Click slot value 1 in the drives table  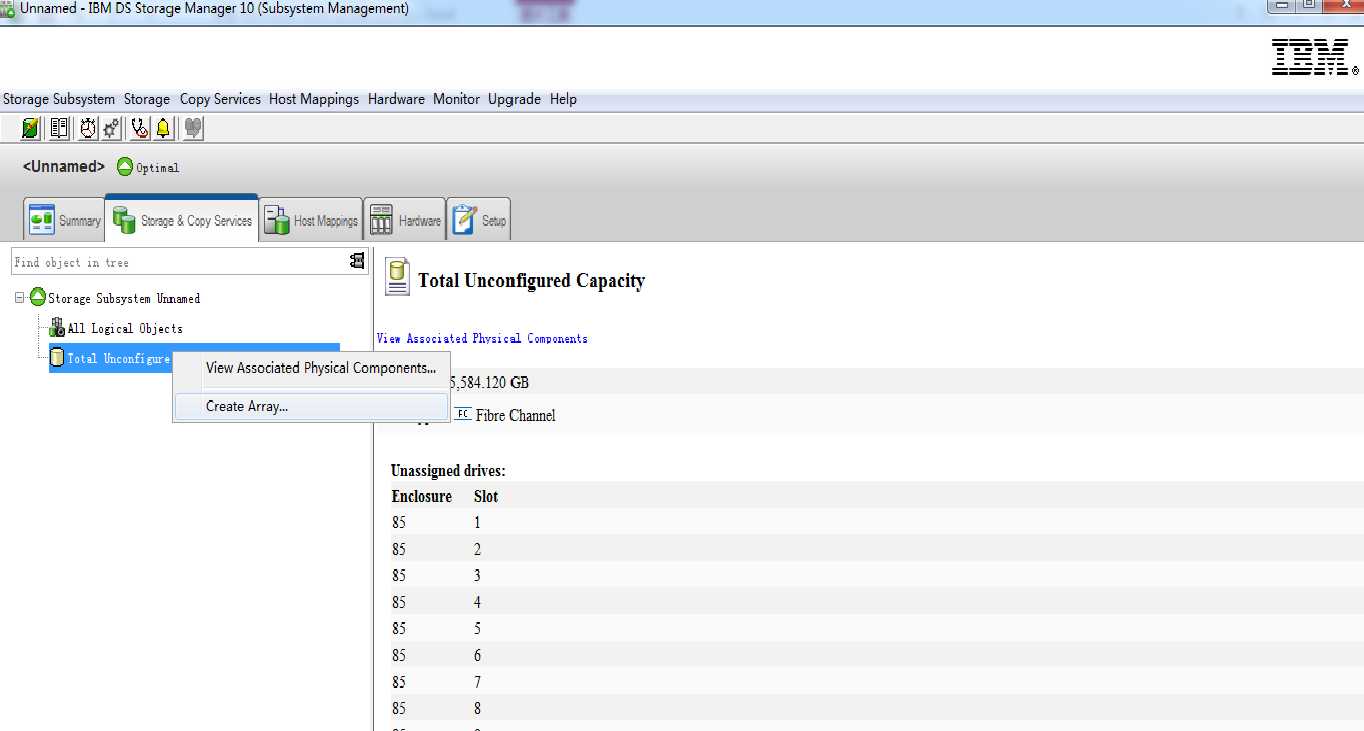pos(478,522)
